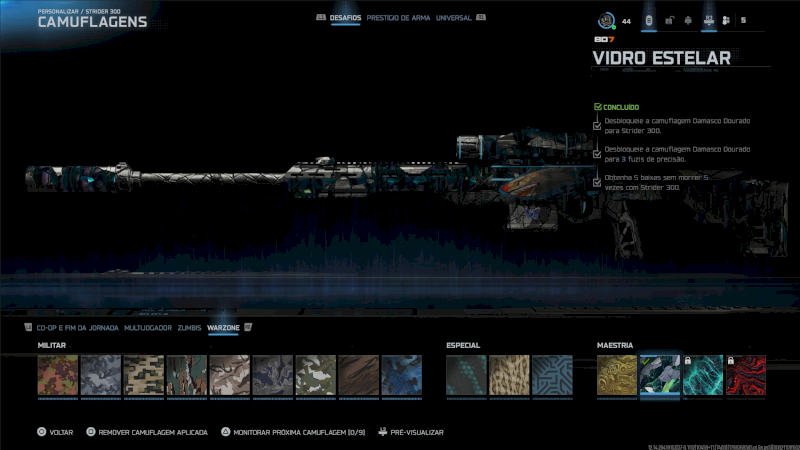Click the Maestria category heading
This screenshot has width=800, height=450.
click(615, 345)
